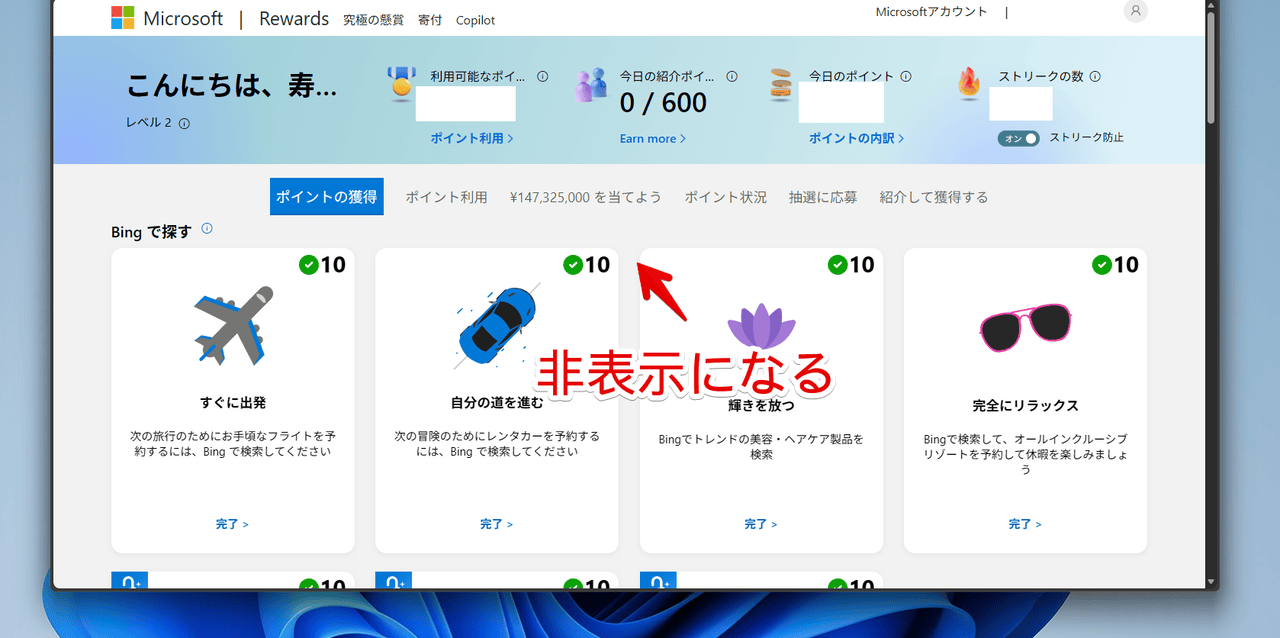
Task: Click the info icon next to レベル 2
Action: click(183, 122)
